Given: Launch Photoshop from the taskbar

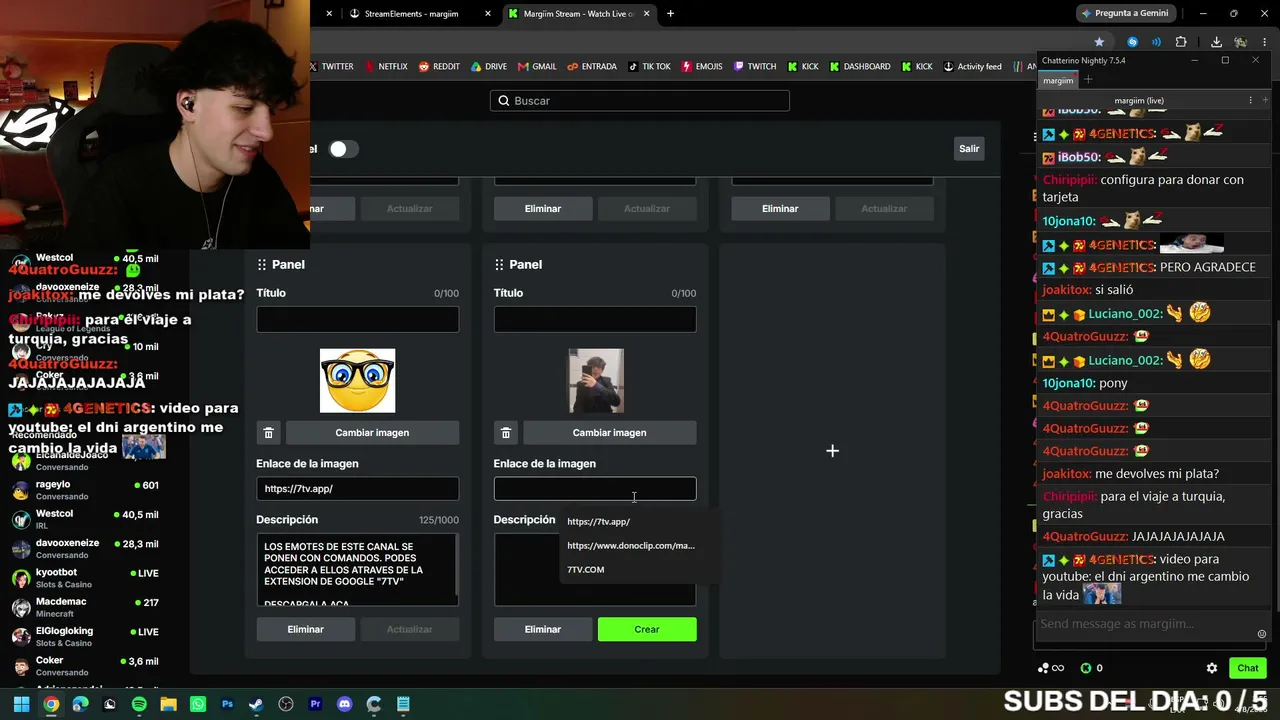Looking at the screenshot, I should tap(227, 704).
